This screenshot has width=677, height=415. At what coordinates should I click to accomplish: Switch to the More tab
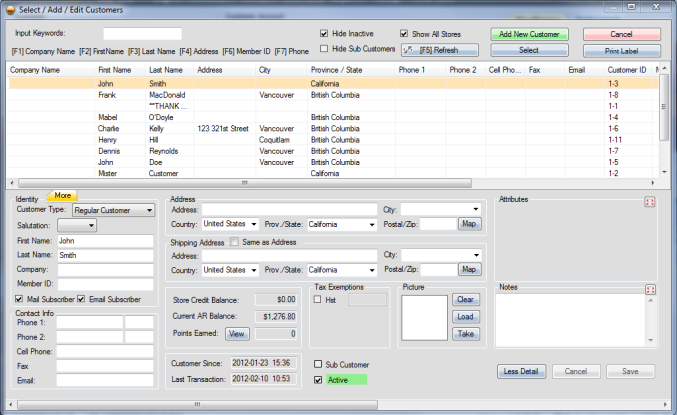click(62, 195)
